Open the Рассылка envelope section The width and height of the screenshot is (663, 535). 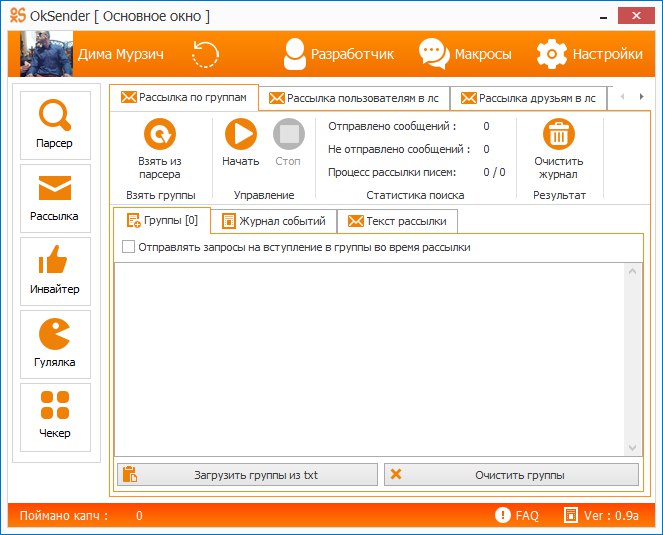[x=55, y=198]
